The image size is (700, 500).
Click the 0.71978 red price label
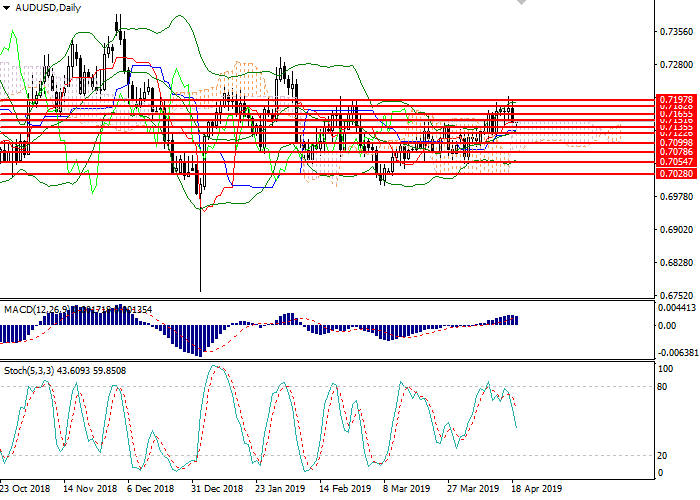[675, 100]
